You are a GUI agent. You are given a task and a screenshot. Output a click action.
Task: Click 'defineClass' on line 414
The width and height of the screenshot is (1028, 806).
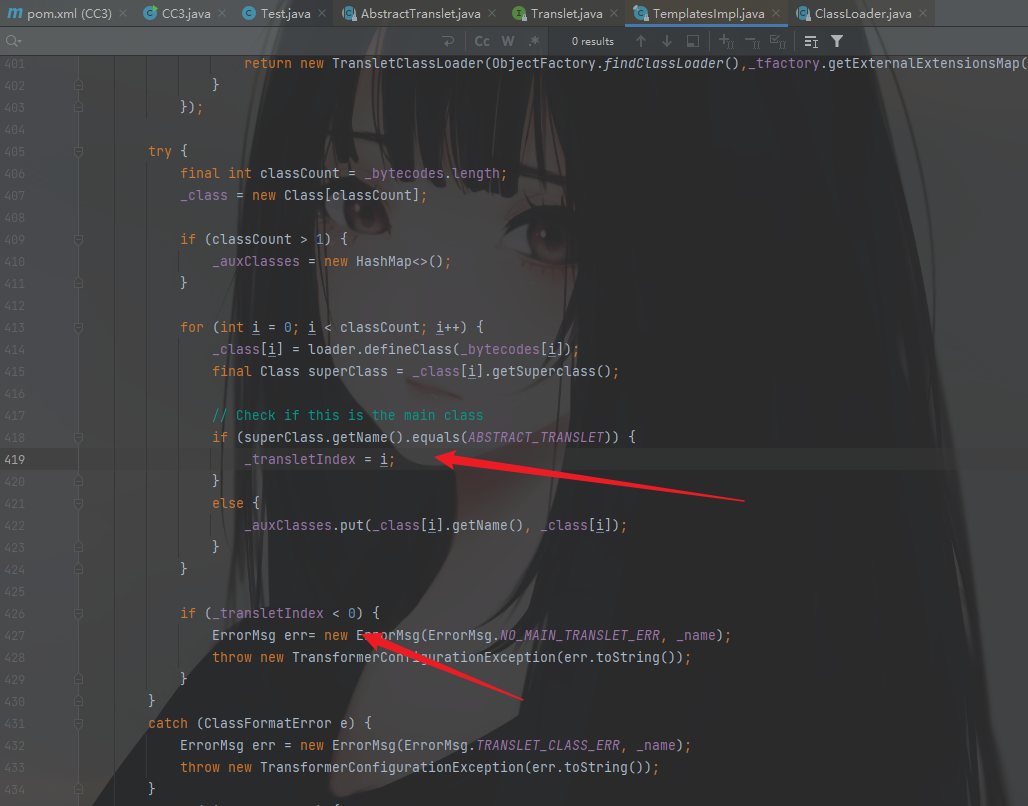point(408,349)
